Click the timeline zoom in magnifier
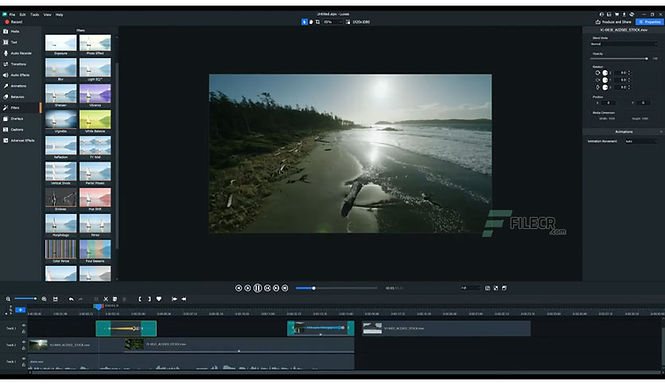665x385 pixels. tap(44, 299)
